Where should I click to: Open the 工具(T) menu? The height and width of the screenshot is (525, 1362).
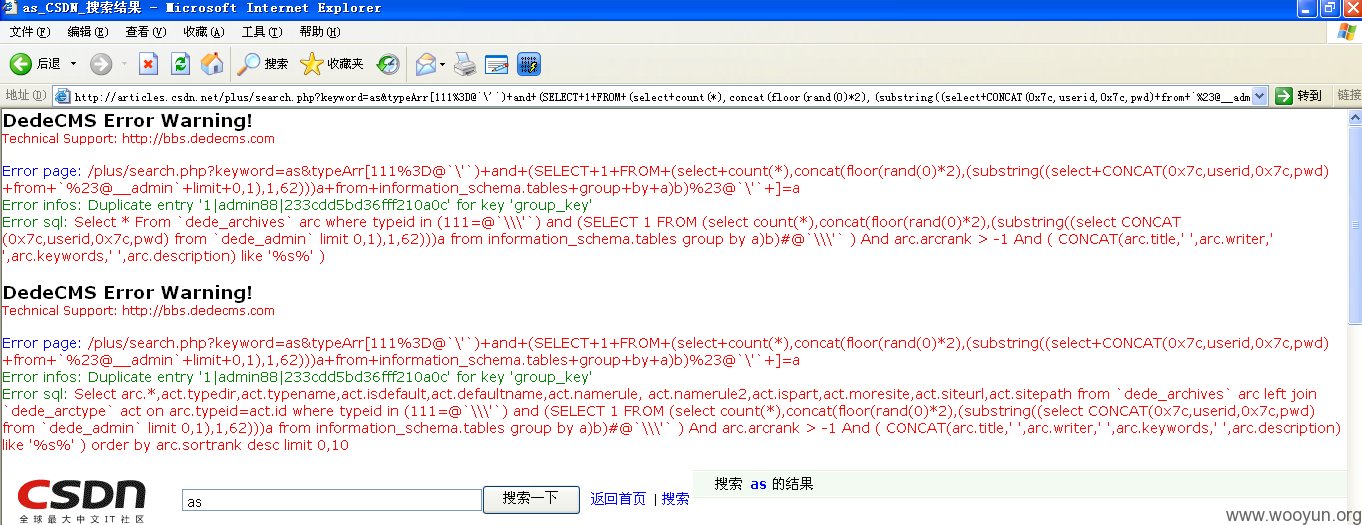[262, 32]
